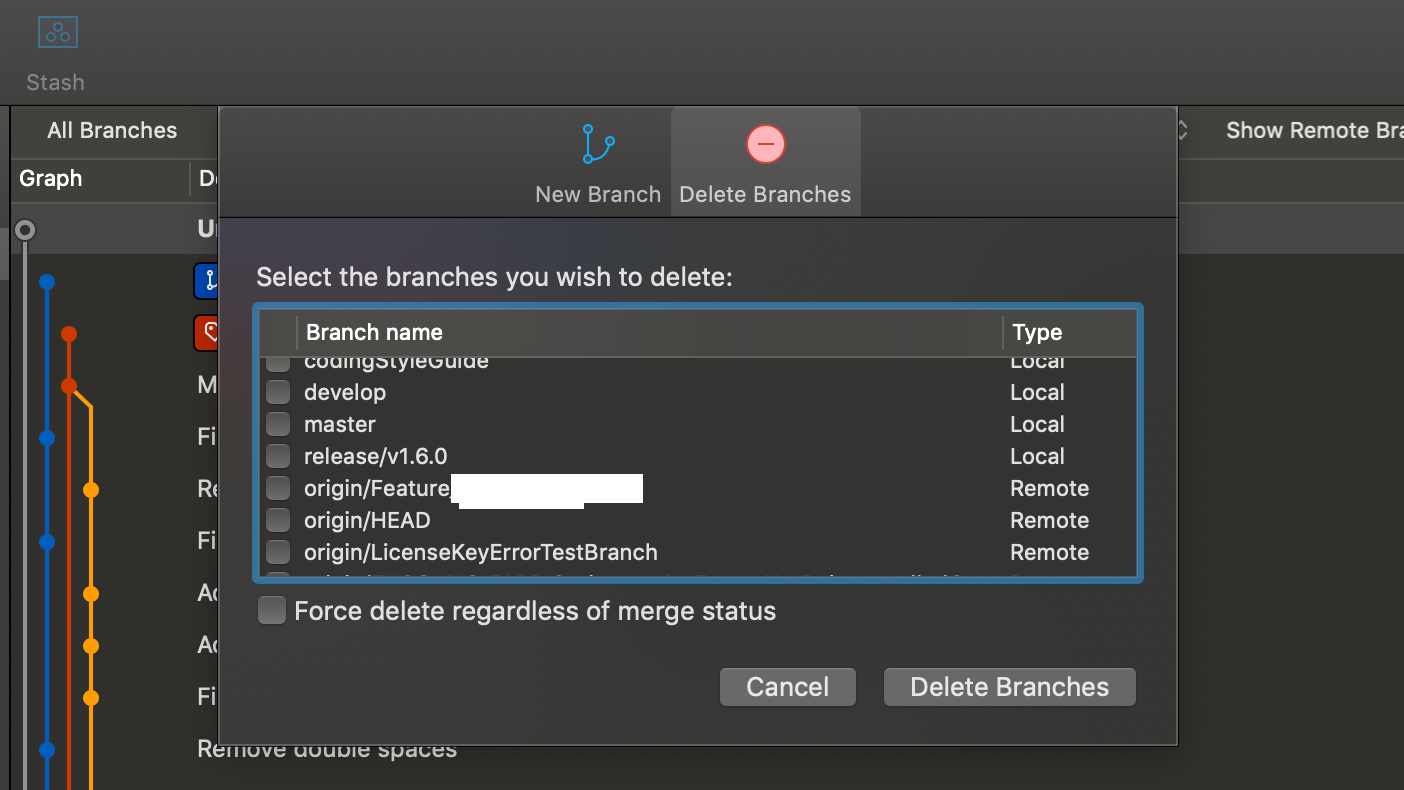Enable Force delete regardless of merge status
1404x790 pixels.
pos(271,609)
